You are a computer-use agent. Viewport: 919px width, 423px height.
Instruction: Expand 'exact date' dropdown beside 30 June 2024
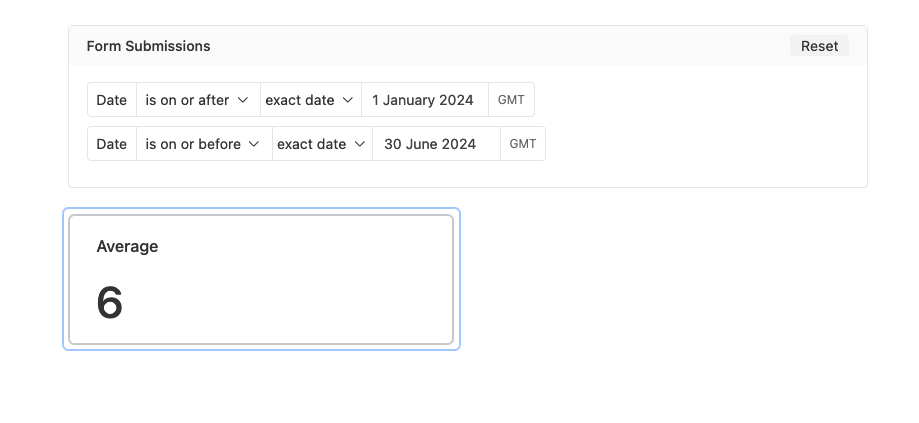[x=322, y=144]
